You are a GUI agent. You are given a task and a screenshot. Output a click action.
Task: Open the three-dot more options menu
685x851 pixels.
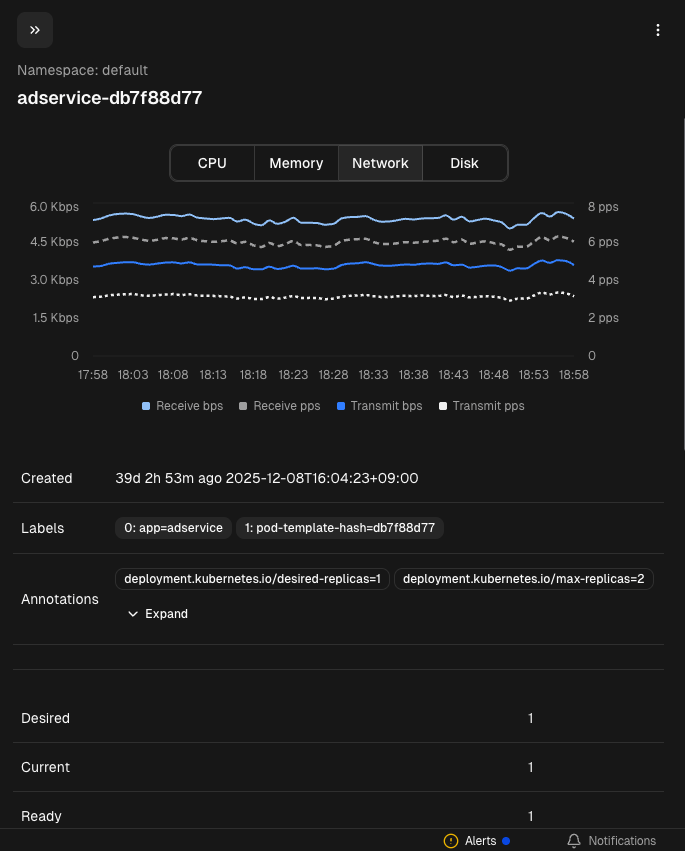click(657, 30)
